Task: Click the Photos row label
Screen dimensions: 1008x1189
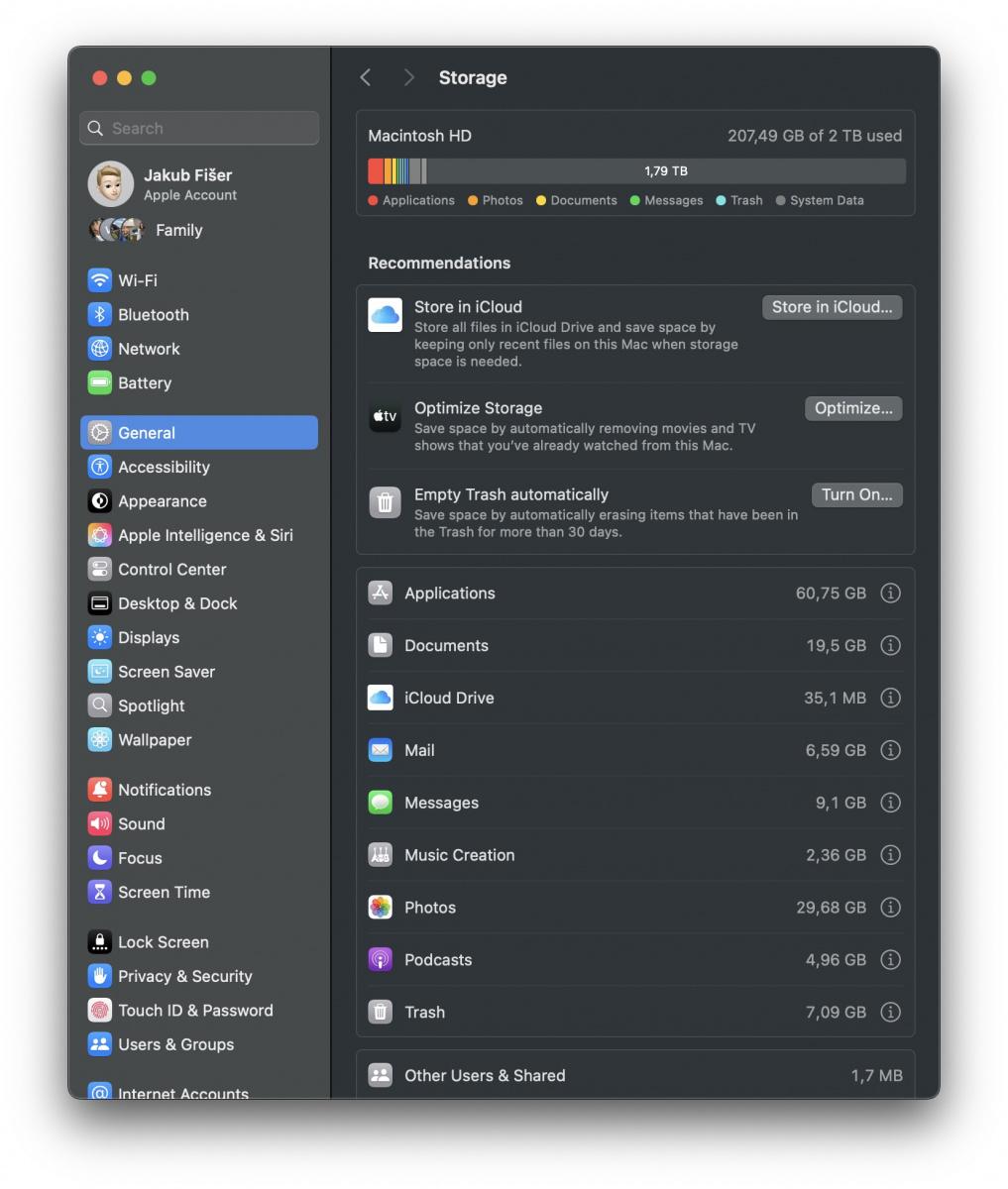Action: (x=430, y=908)
